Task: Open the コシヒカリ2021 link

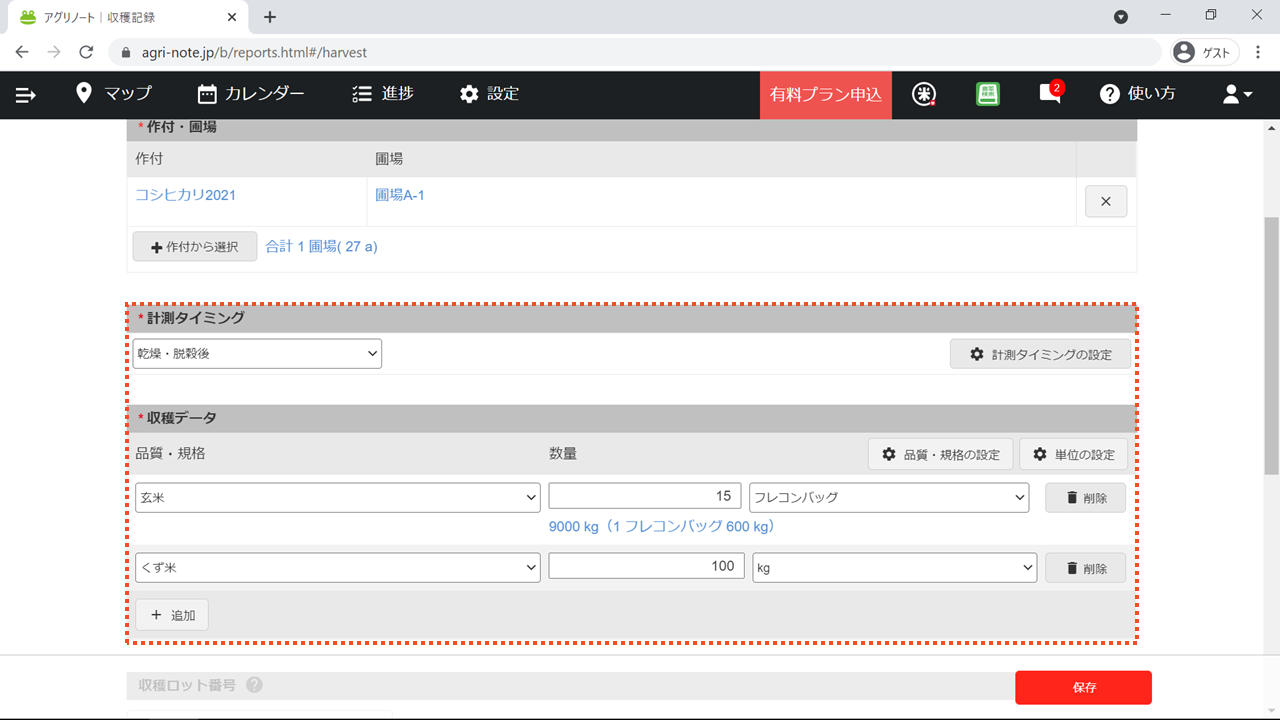Action: pyautogui.click(x=185, y=195)
